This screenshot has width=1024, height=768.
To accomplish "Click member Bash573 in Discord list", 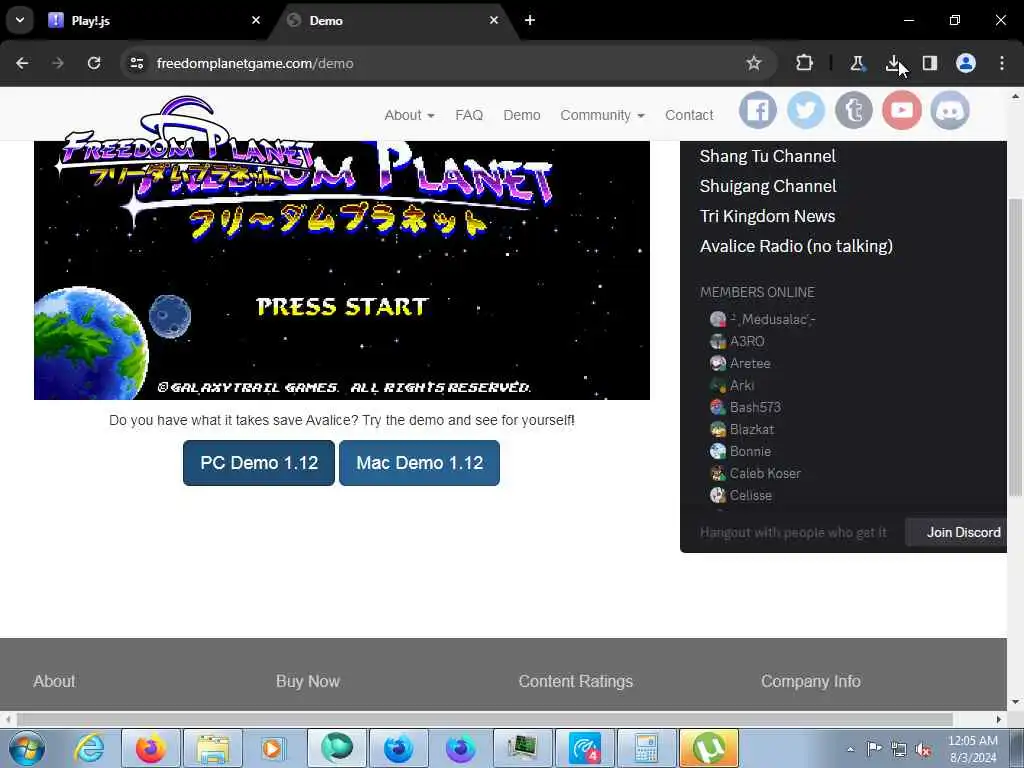I will (755, 408).
